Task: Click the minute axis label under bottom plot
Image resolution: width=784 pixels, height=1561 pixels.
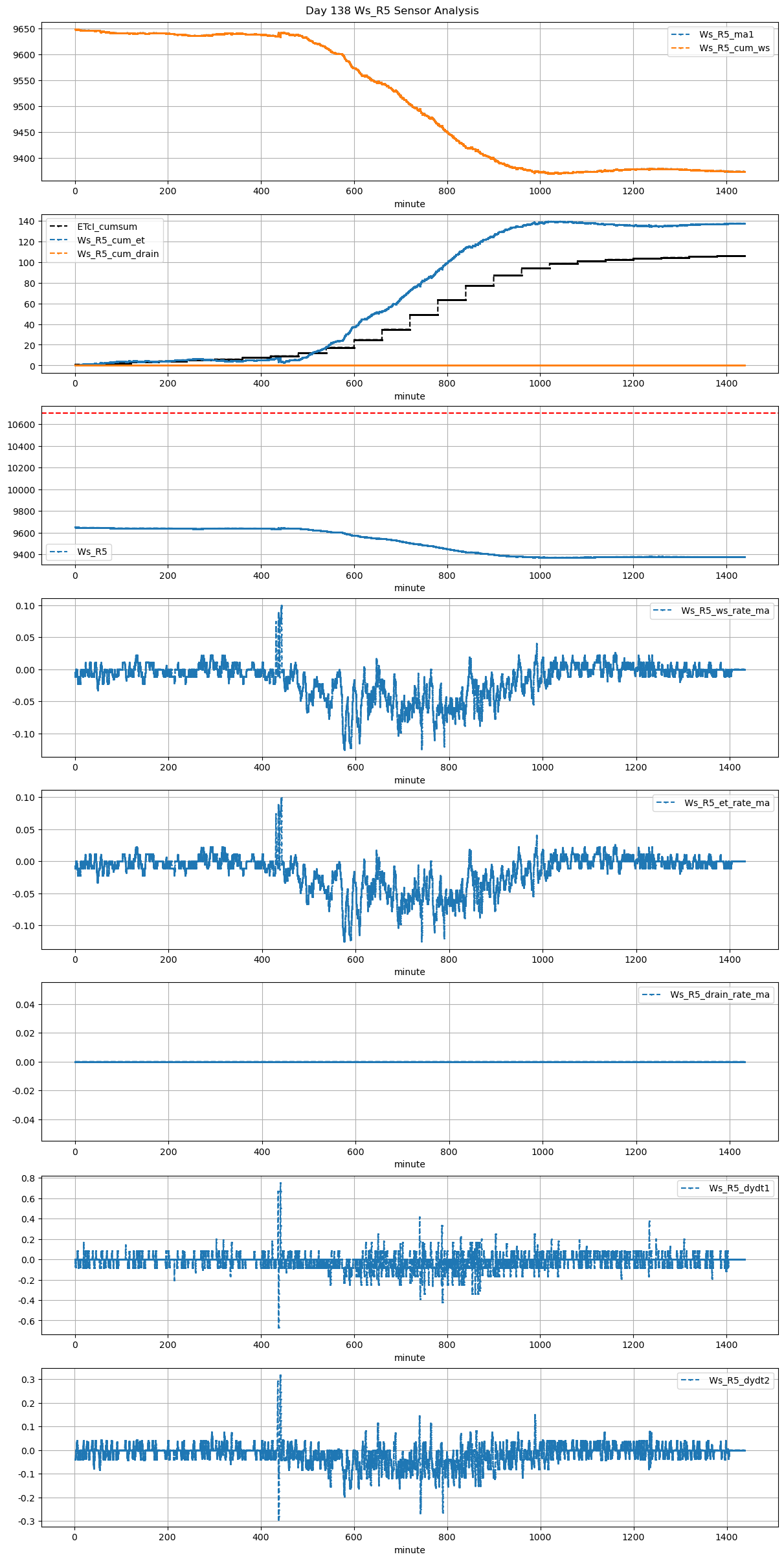Action: click(410, 1551)
